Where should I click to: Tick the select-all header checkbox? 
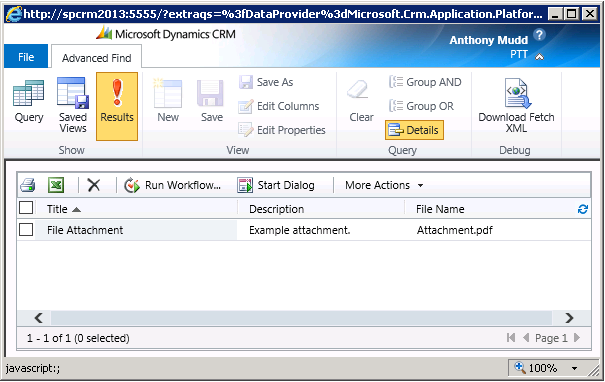(x=26, y=208)
